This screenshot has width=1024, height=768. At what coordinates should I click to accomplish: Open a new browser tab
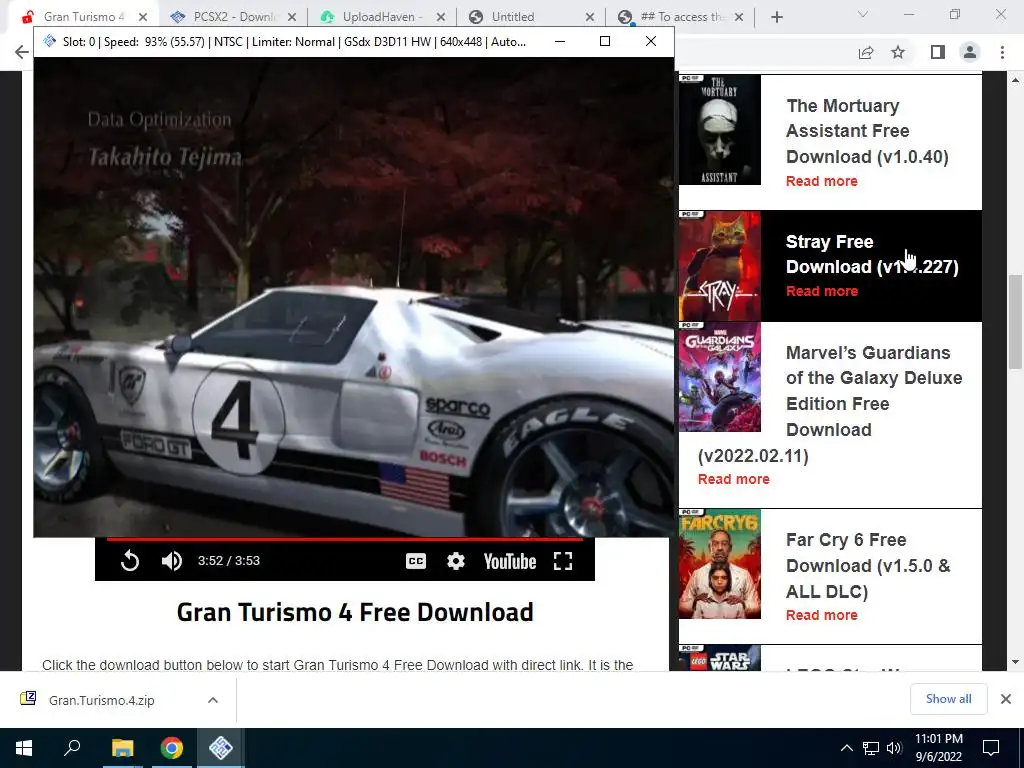pos(776,17)
